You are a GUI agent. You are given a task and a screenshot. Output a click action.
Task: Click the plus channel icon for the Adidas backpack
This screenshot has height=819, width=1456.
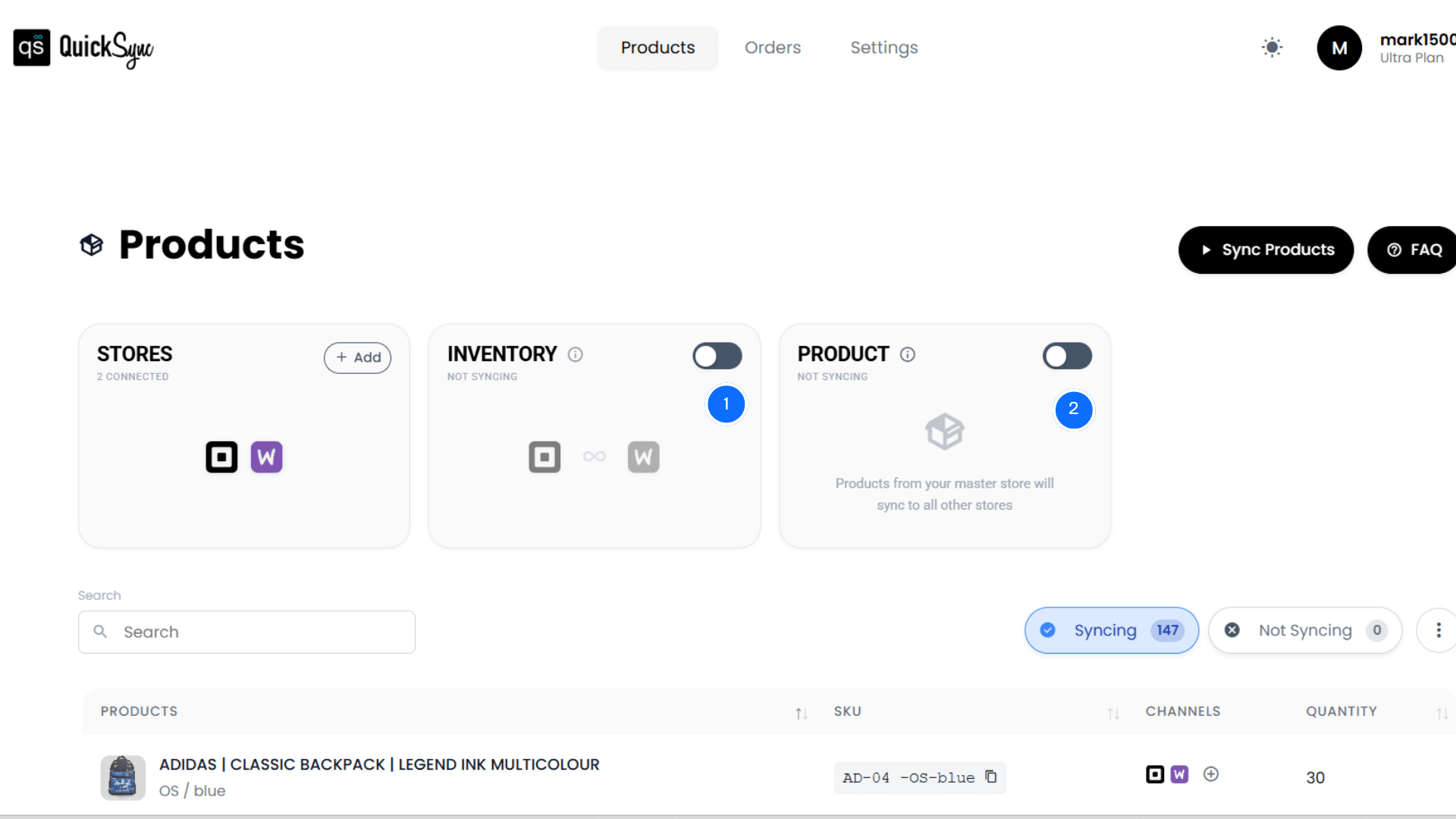[1211, 774]
